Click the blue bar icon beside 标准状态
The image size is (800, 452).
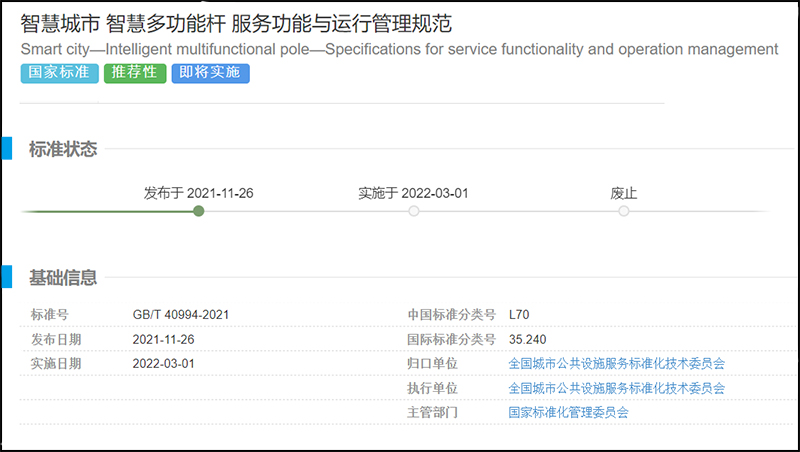[x=6, y=149]
